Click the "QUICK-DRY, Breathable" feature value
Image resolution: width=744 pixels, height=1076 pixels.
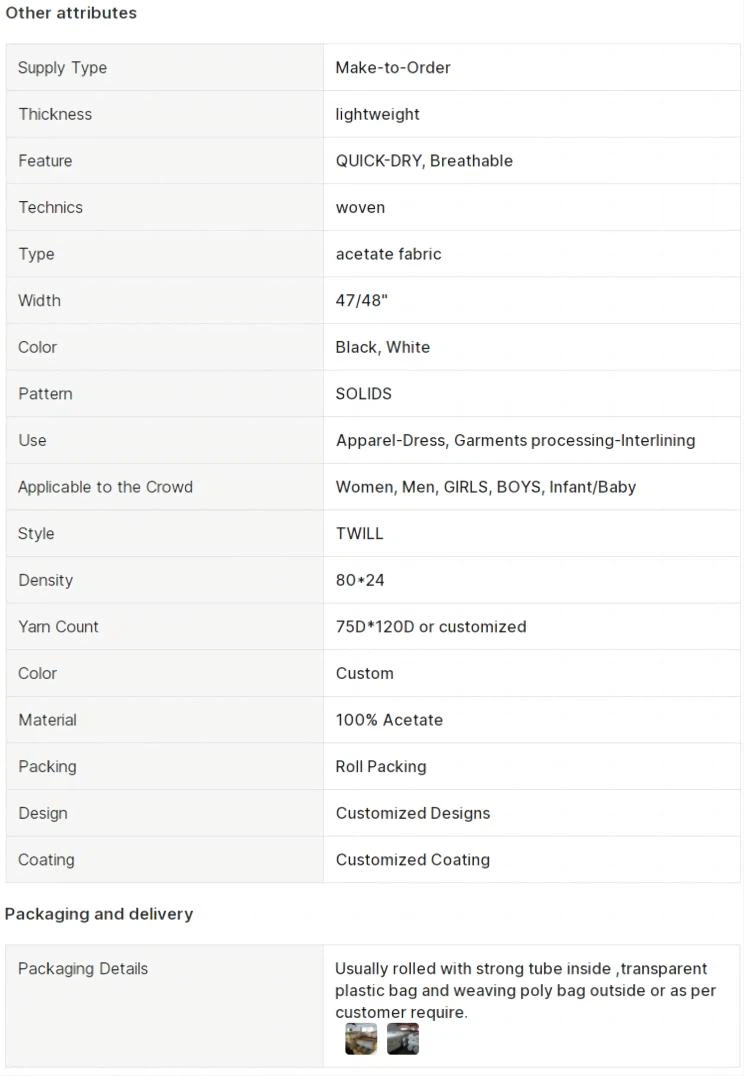point(424,161)
